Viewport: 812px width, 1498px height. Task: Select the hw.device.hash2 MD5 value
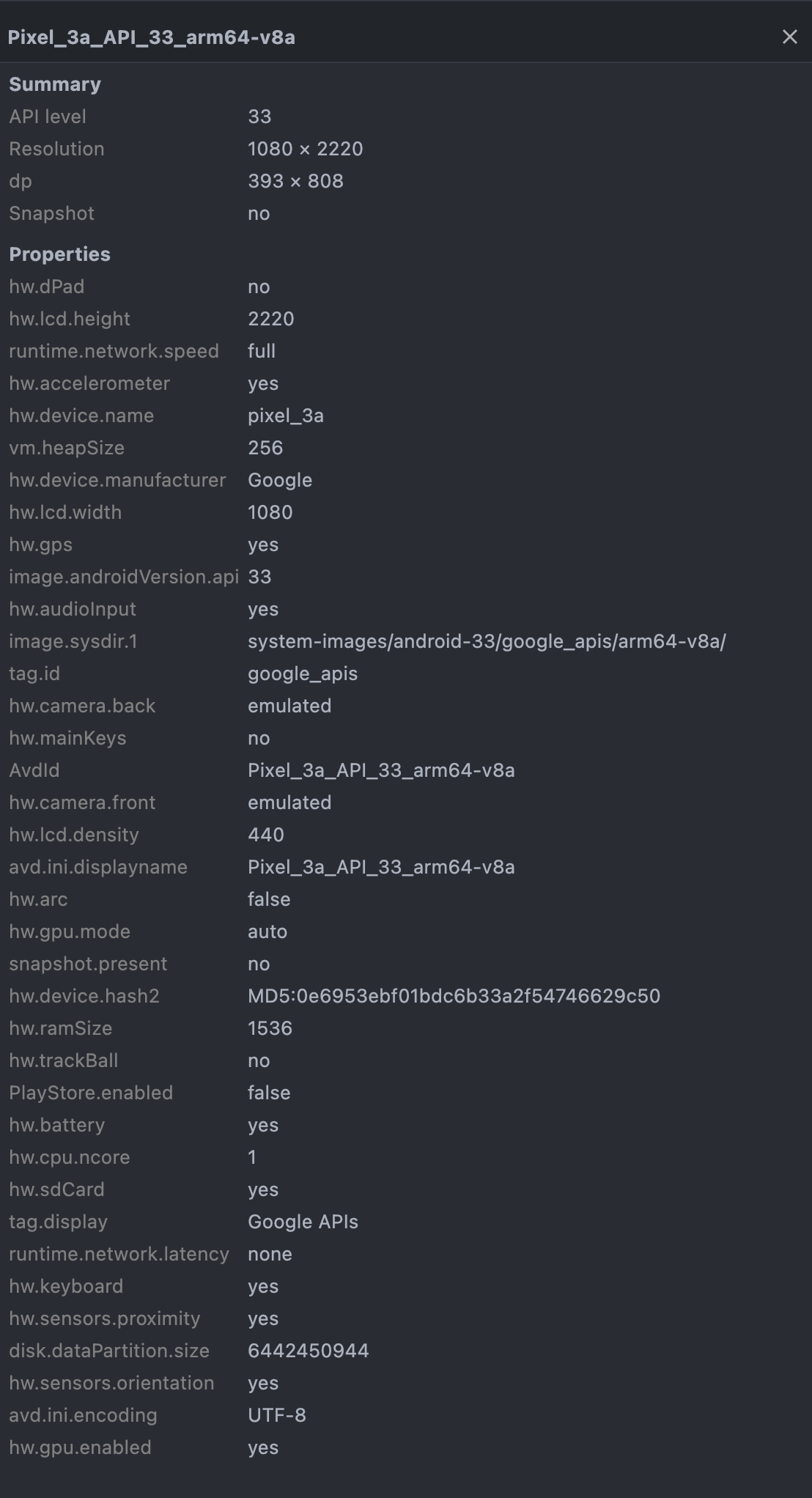point(454,995)
